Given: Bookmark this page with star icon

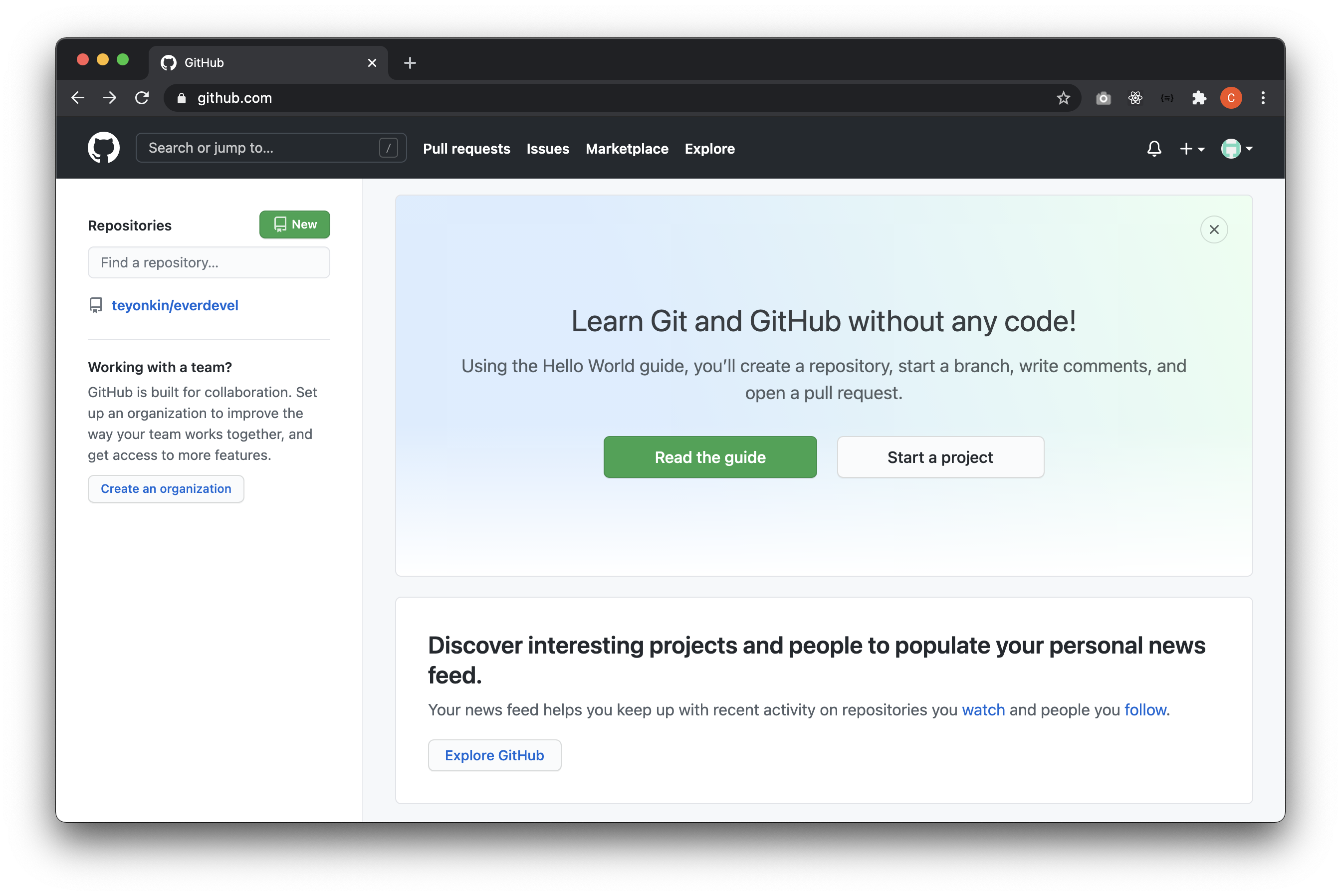Looking at the screenshot, I should click(x=1063, y=98).
